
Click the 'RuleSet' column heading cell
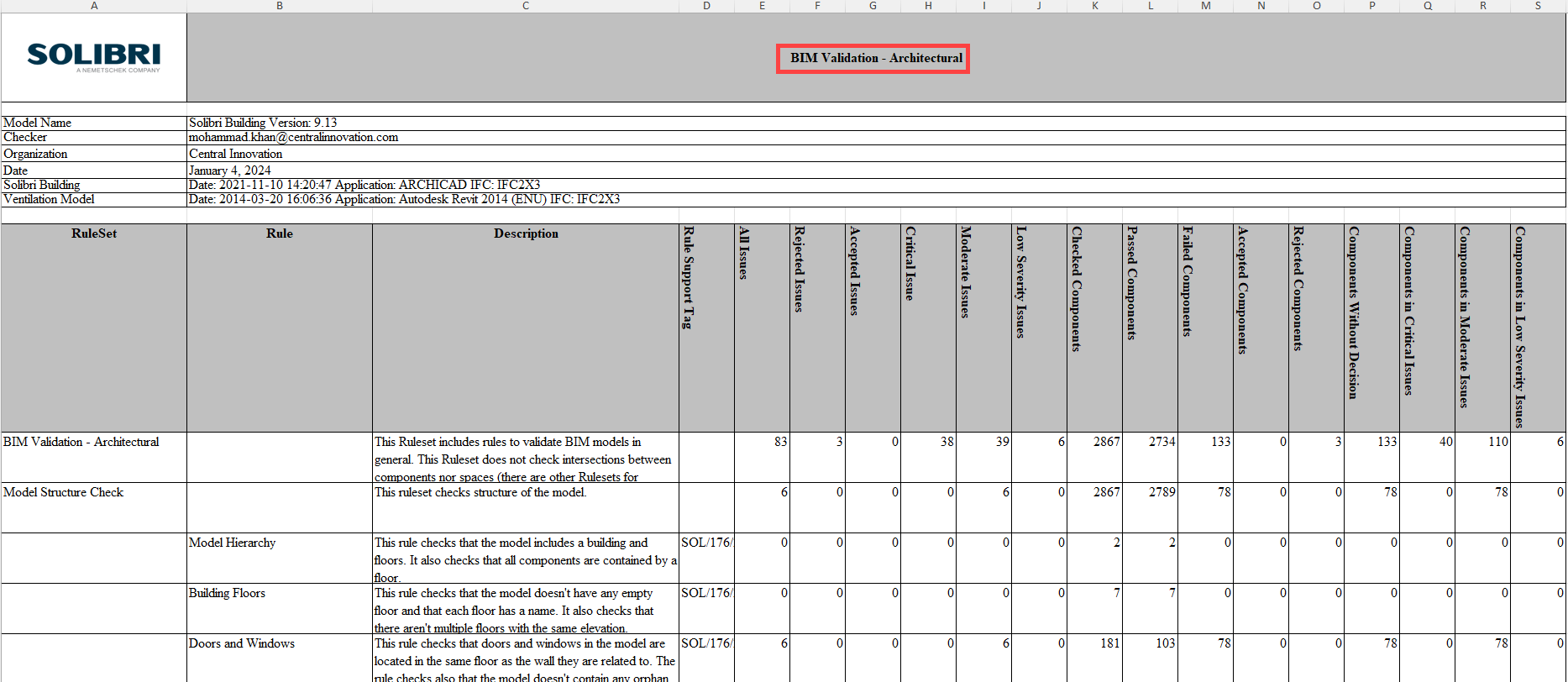pos(94,328)
